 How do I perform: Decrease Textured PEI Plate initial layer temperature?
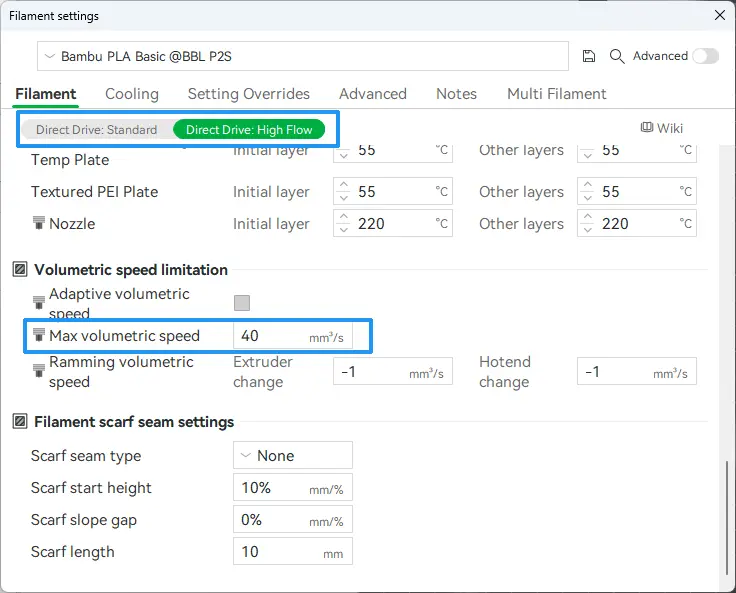(344, 198)
